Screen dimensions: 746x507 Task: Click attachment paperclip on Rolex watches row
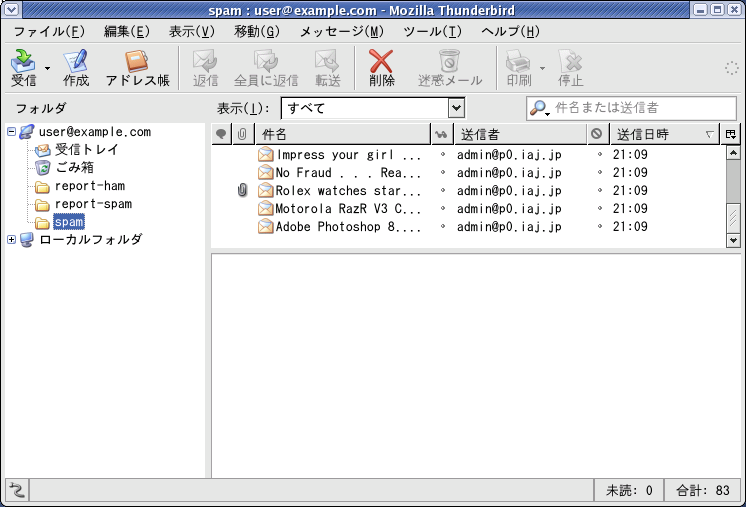click(x=242, y=191)
